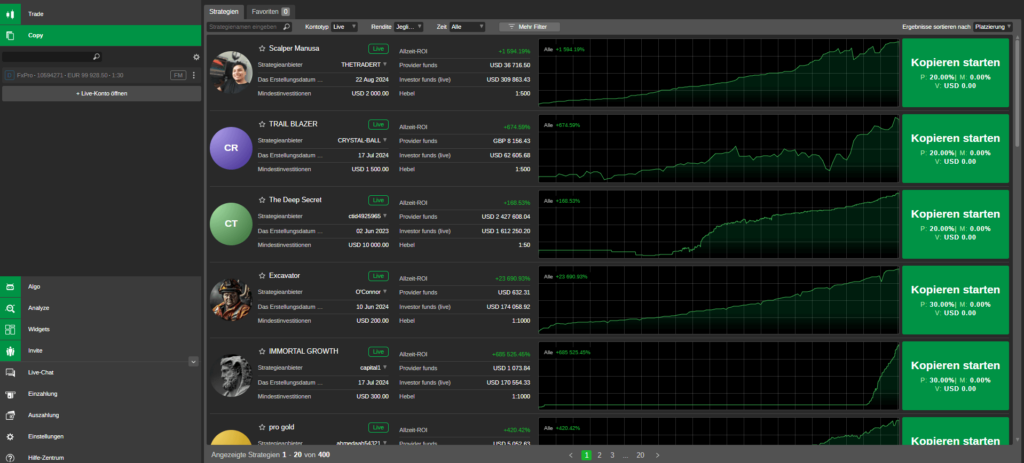Go to results page 2

[600, 455]
